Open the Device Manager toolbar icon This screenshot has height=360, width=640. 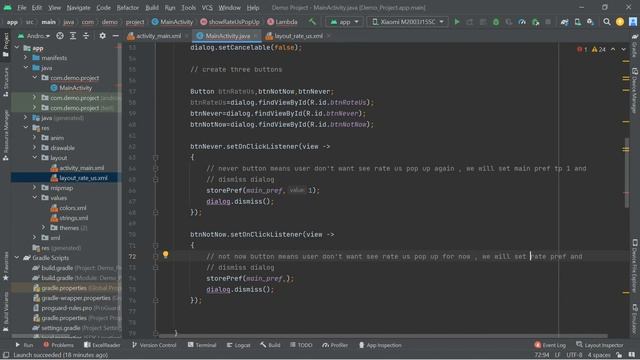click(x=578, y=22)
